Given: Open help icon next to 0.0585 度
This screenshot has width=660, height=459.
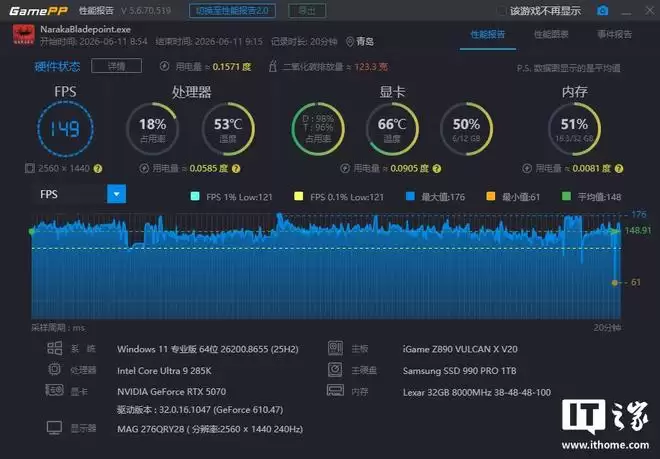Looking at the screenshot, I should [236, 169].
